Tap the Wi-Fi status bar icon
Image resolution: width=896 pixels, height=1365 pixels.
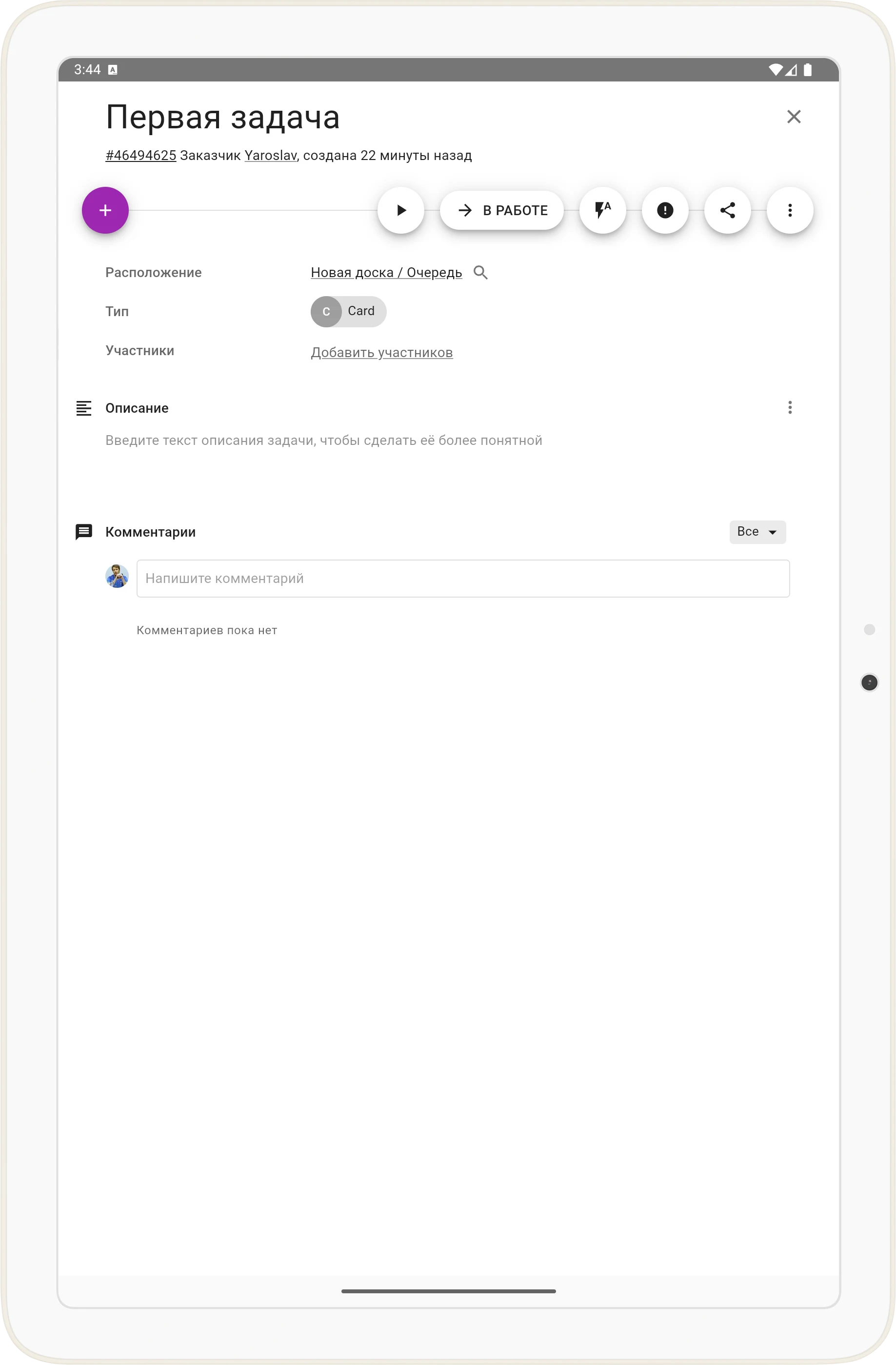coord(776,70)
